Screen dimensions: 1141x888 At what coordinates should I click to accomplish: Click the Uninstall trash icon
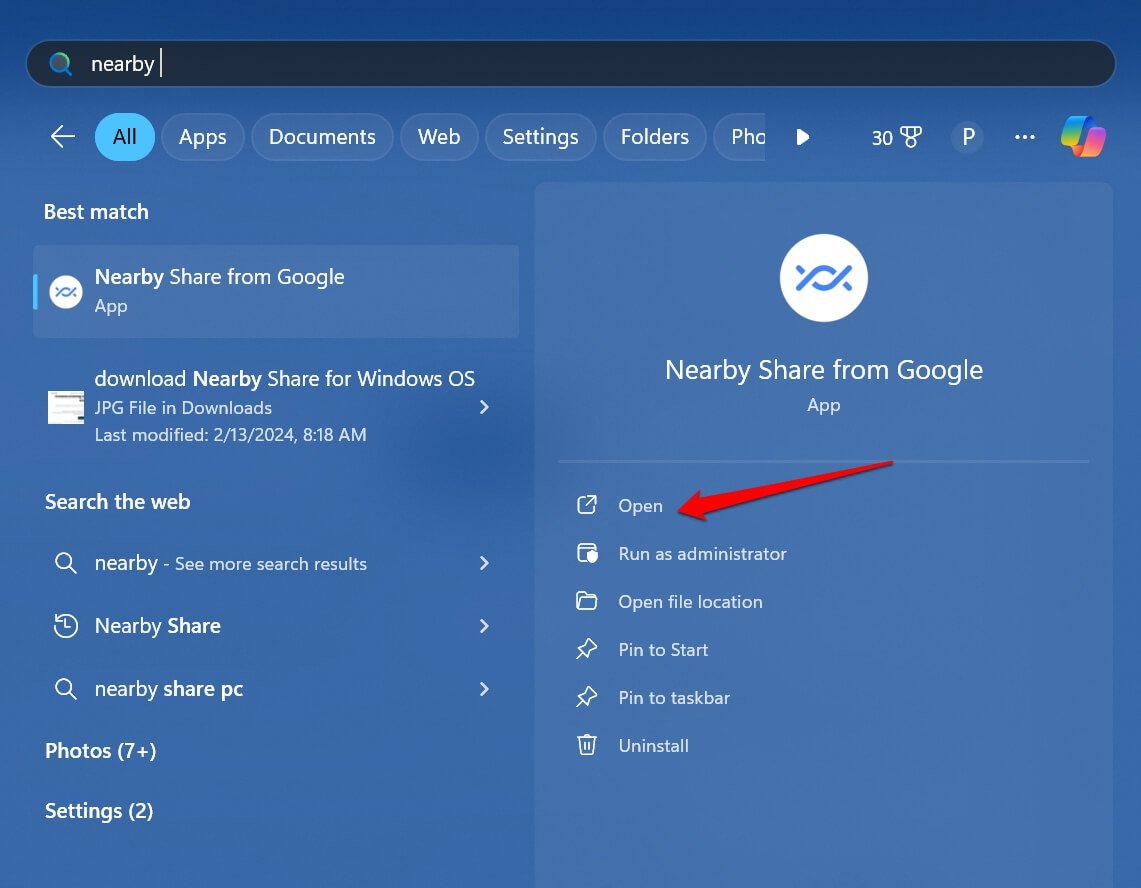[587, 745]
